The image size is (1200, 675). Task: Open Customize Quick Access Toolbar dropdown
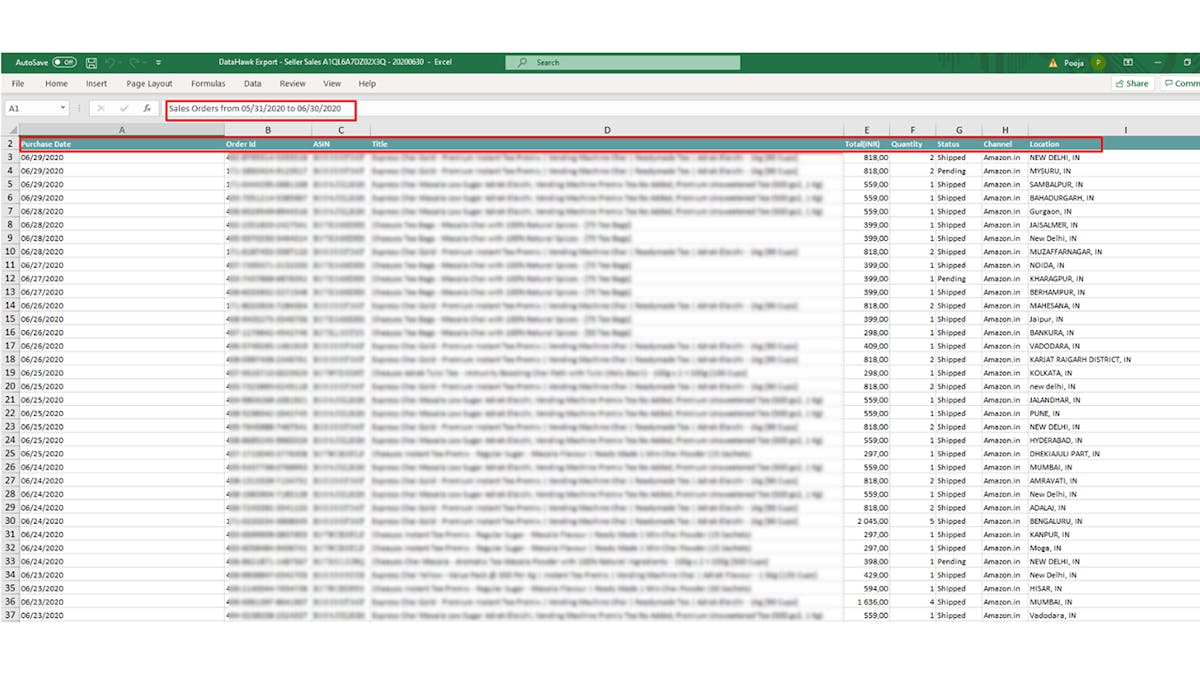159,62
